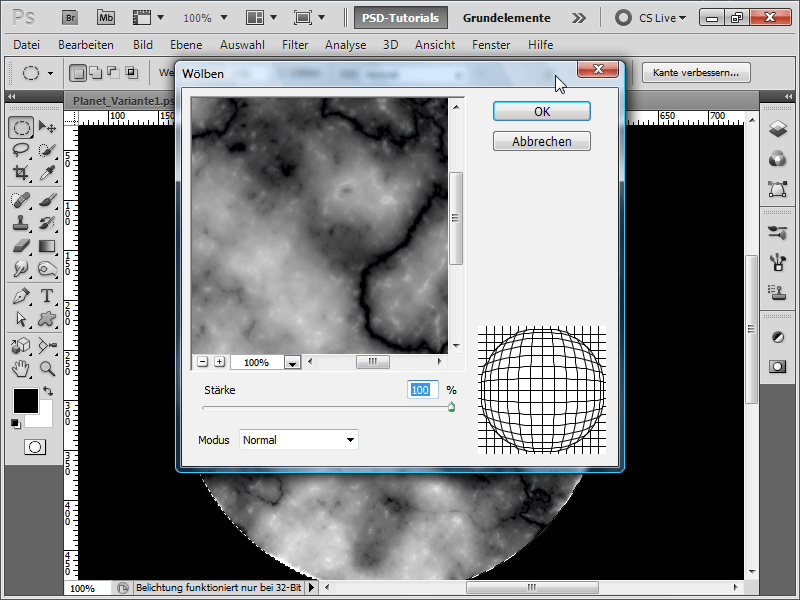Select the Crop tool
This screenshot has height=600, width=800.
21,173
